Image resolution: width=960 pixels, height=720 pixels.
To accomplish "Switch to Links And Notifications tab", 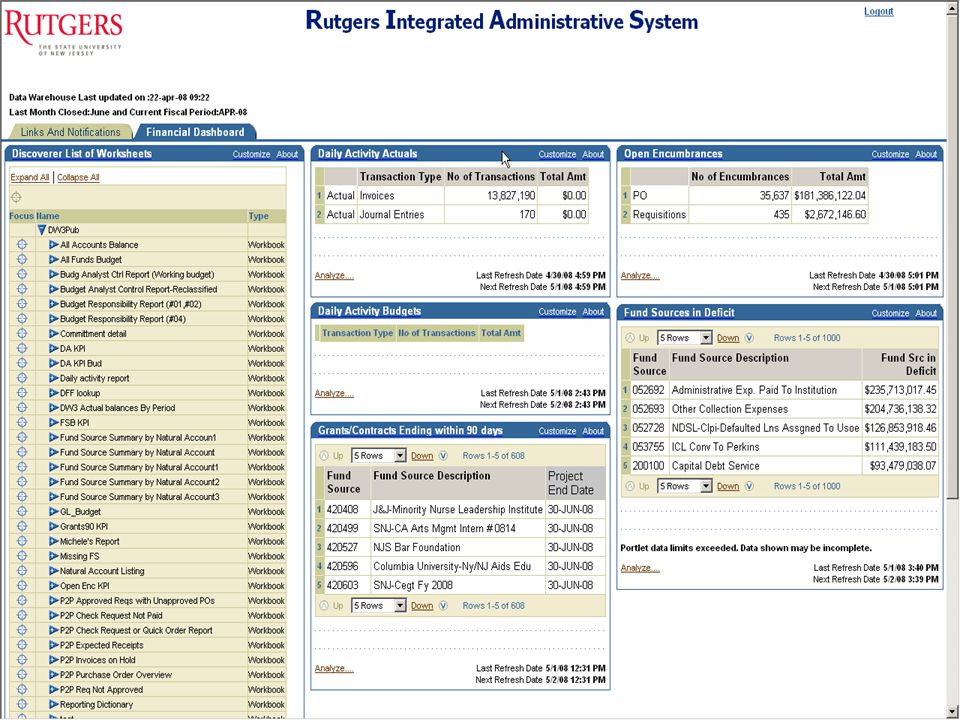I will (70, 132).
